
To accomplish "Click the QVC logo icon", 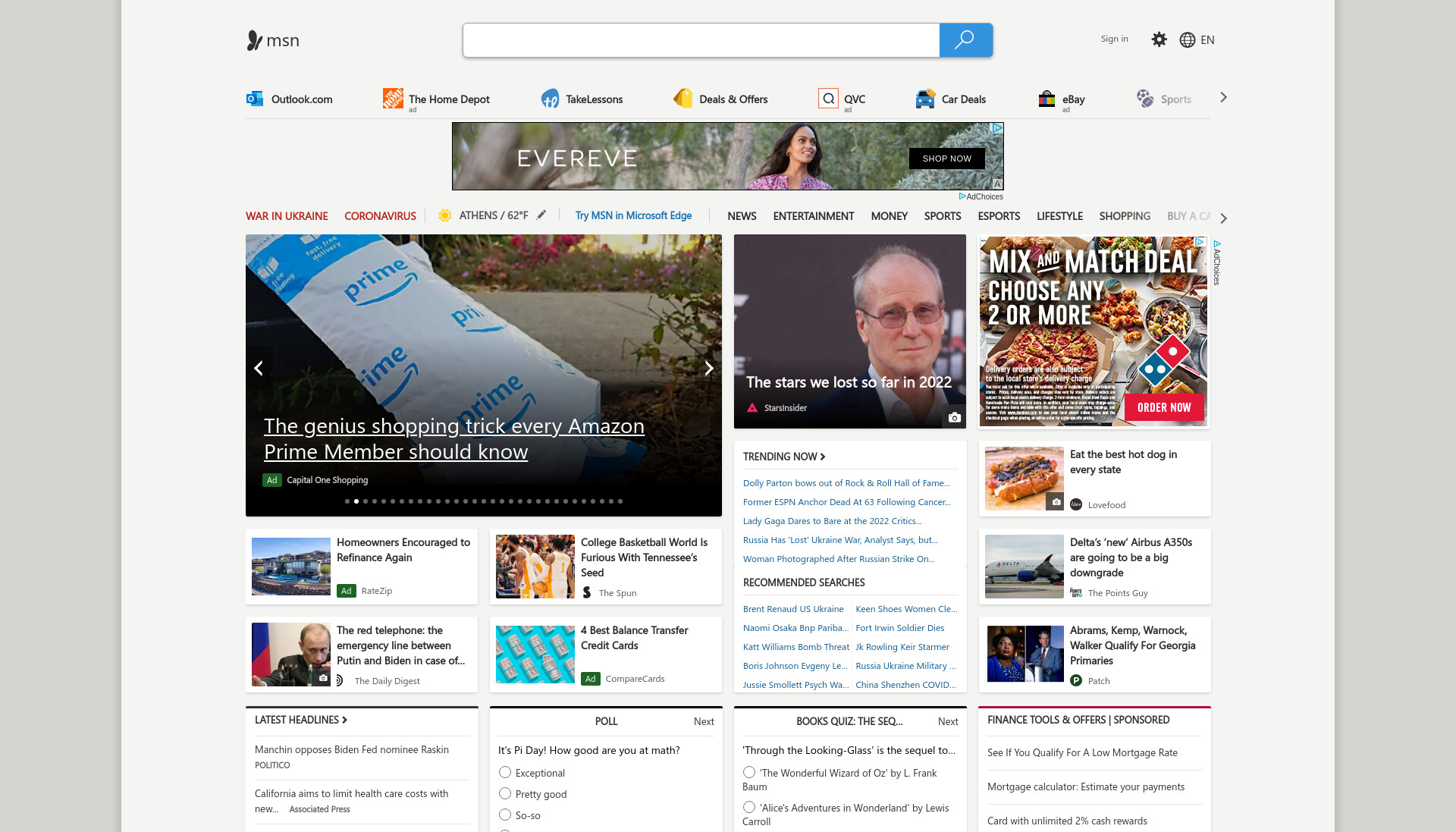I will pos(828,99).
